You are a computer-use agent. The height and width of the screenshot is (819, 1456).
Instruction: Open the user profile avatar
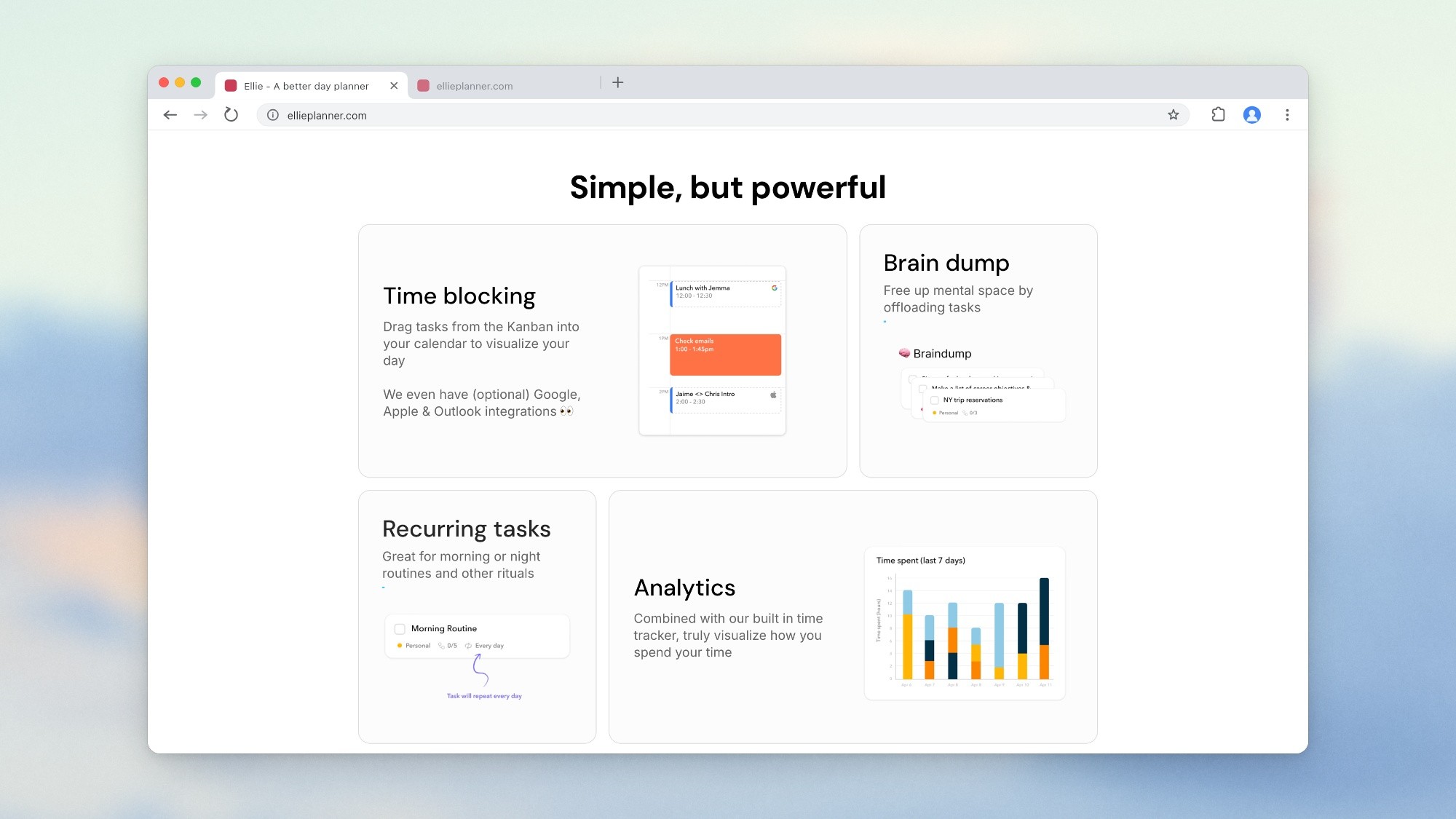pyautogui.click(x=1252, y=115)
